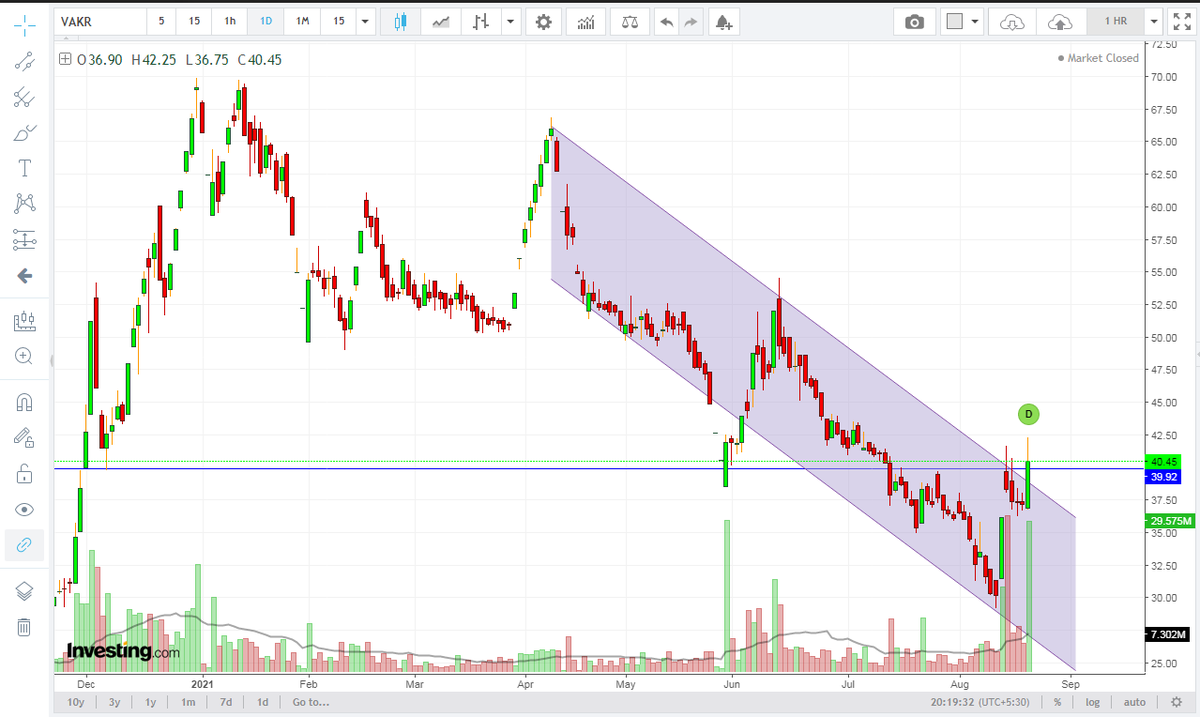
Task: Toggle lock all drawing tools
Action: [25, 474]
